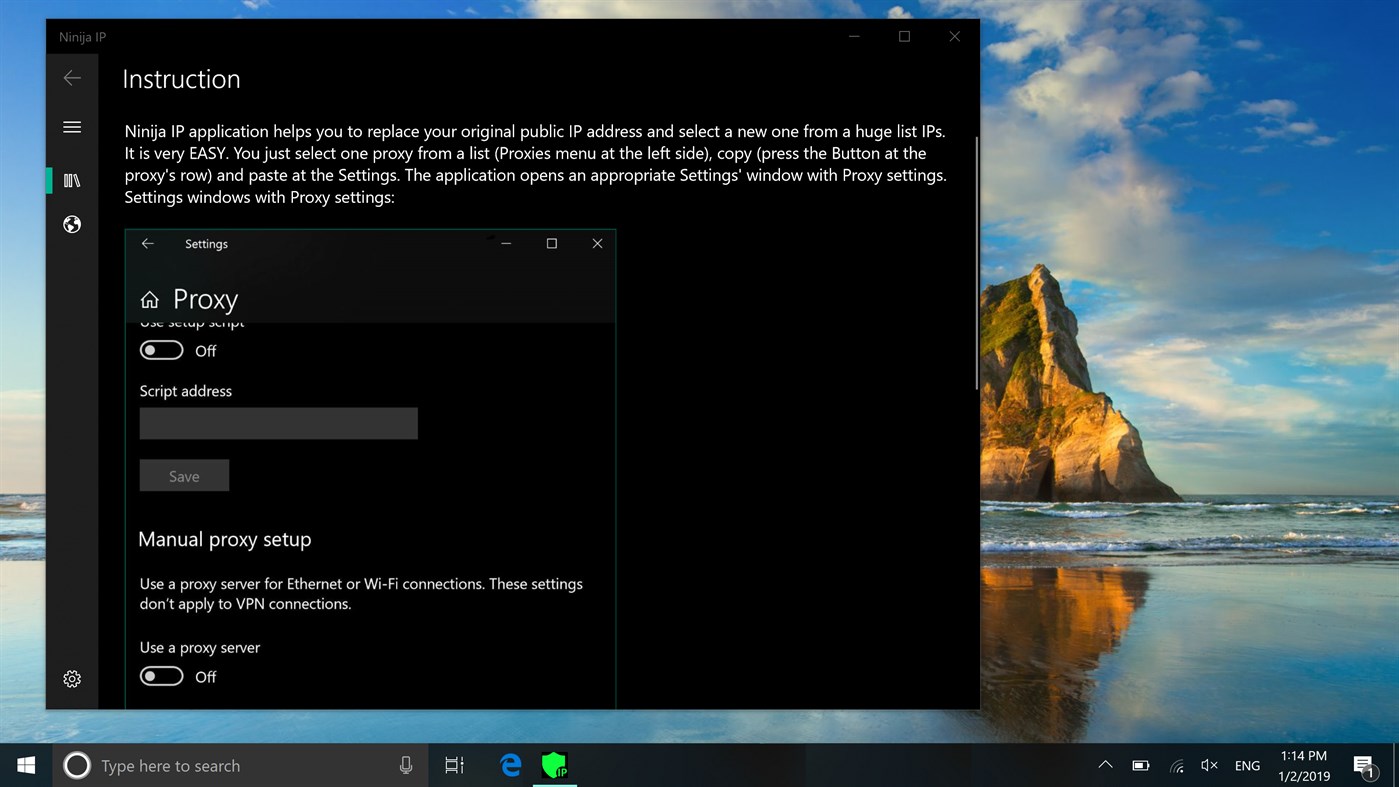Click inside the Script address field
Screen dimensions: 1399x787
pyautogui.click(x=278, y=423)
